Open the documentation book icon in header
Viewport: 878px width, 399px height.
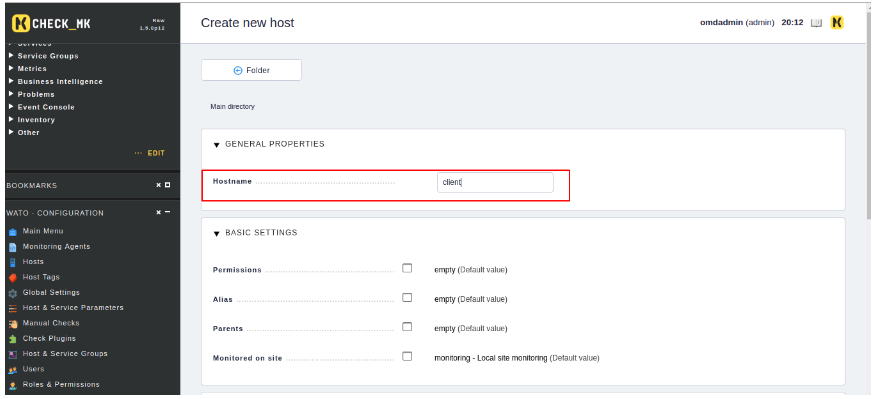(816, 23)
